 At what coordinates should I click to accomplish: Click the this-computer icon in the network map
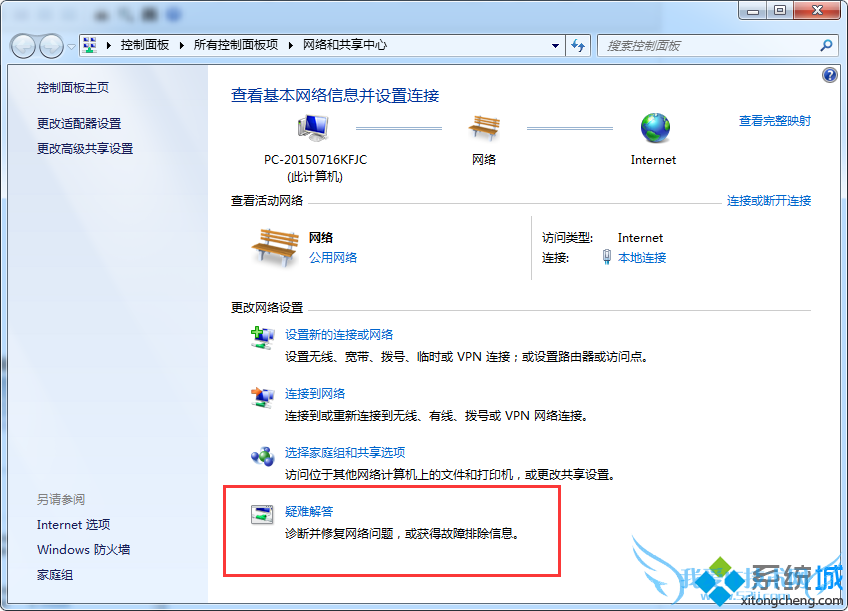click(313, 128)
